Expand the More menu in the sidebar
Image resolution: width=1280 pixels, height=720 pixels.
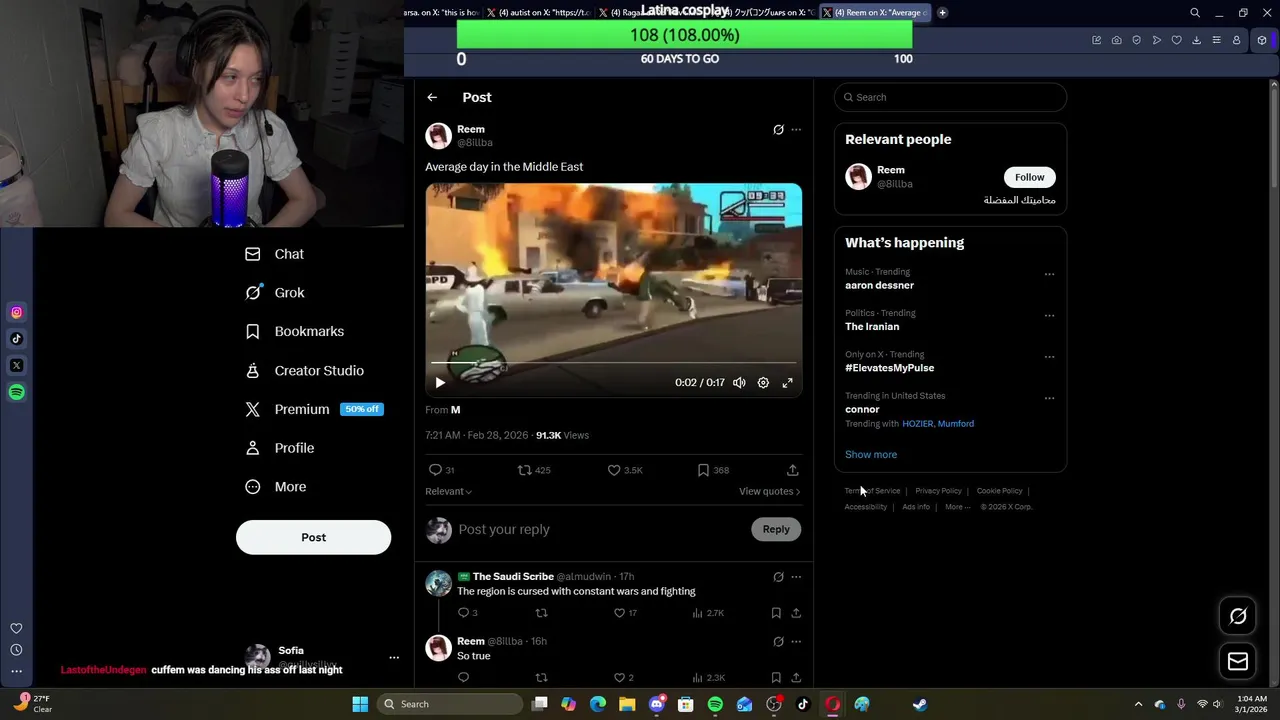pyautogui.click(x=276, y=487)
